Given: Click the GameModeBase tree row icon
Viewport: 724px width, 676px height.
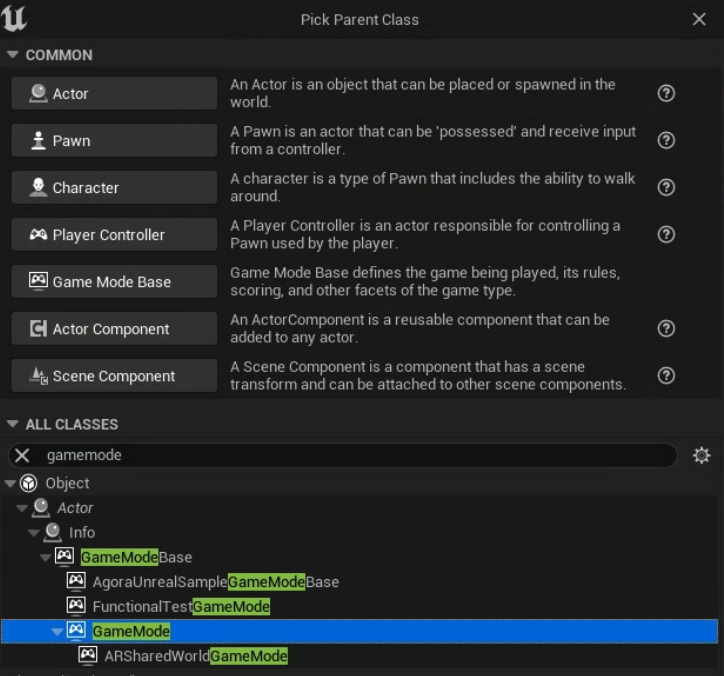Looking at the screenshot, I should click(x=64, y=556).
